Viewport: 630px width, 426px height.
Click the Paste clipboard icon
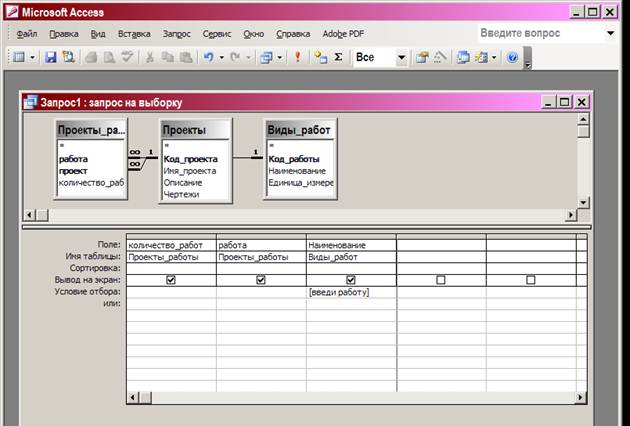pyautogui.click(x=186, y=57)
